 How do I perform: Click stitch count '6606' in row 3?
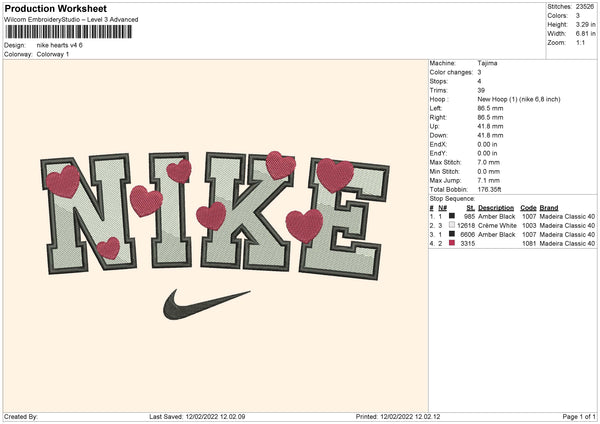pos(468,234)
